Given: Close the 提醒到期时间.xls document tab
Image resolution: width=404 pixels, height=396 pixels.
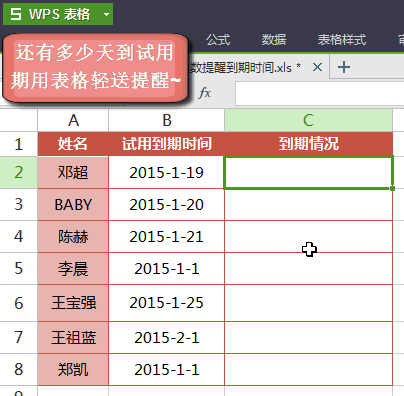Looking at the screenshot, I should pyautogui.click(x=317, y=67).
